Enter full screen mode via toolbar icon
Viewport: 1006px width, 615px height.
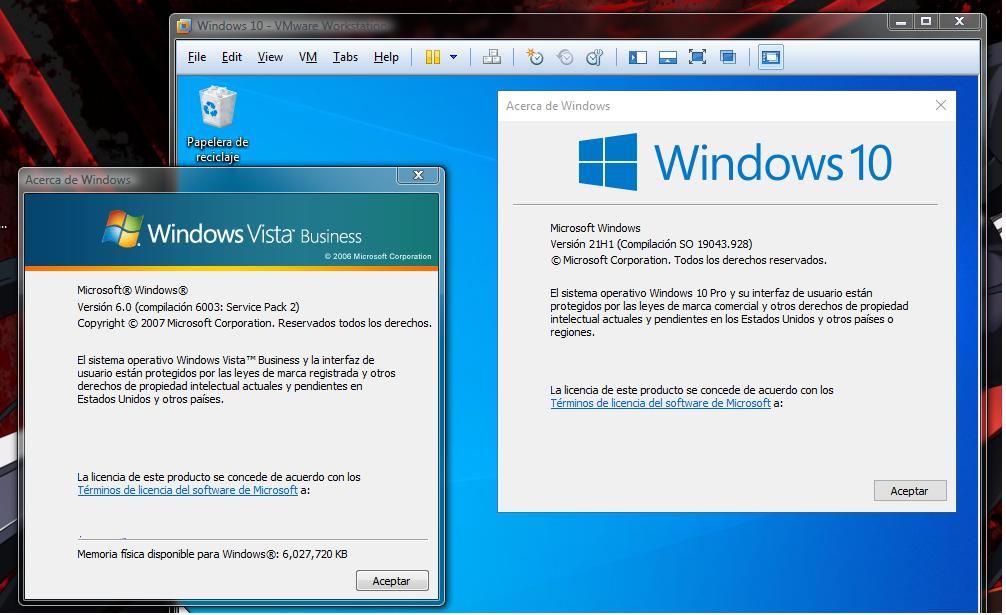tap(697, 57)
